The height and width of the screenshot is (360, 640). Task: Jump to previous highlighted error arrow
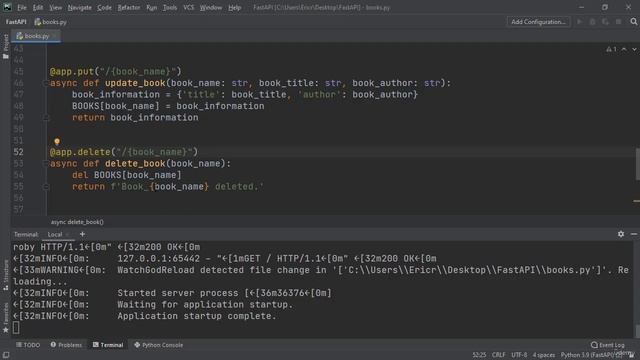pyautogui.click(x=624, y=49)
